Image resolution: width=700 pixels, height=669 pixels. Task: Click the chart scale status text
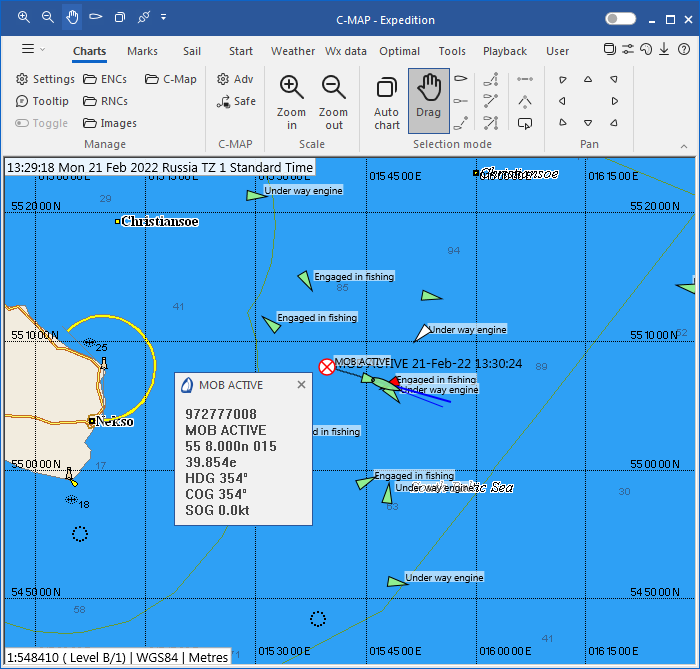118,657
